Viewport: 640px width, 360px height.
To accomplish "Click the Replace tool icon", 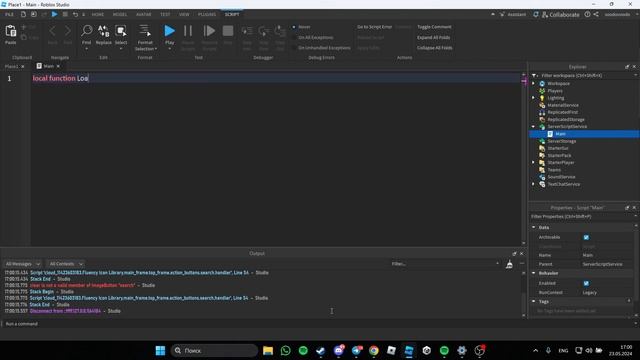I will [104, 31].
